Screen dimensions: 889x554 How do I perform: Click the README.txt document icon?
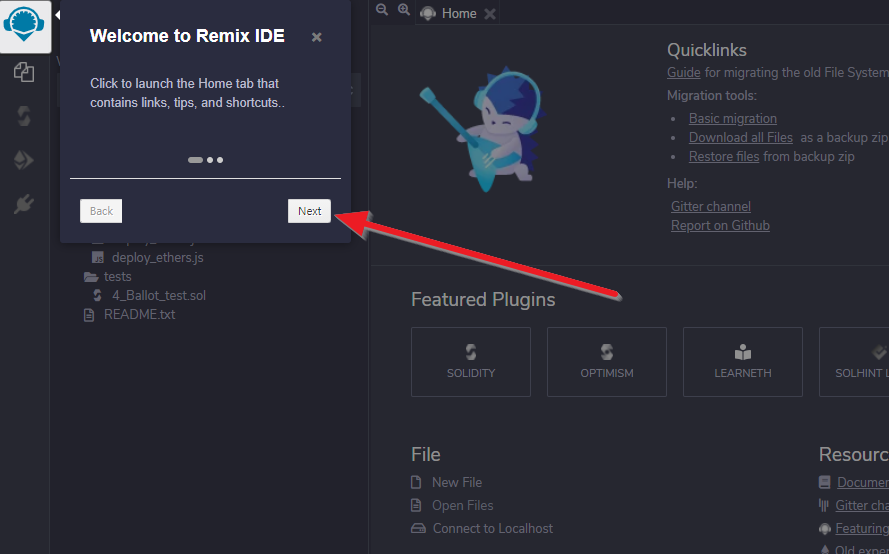(x=89, y=315)
